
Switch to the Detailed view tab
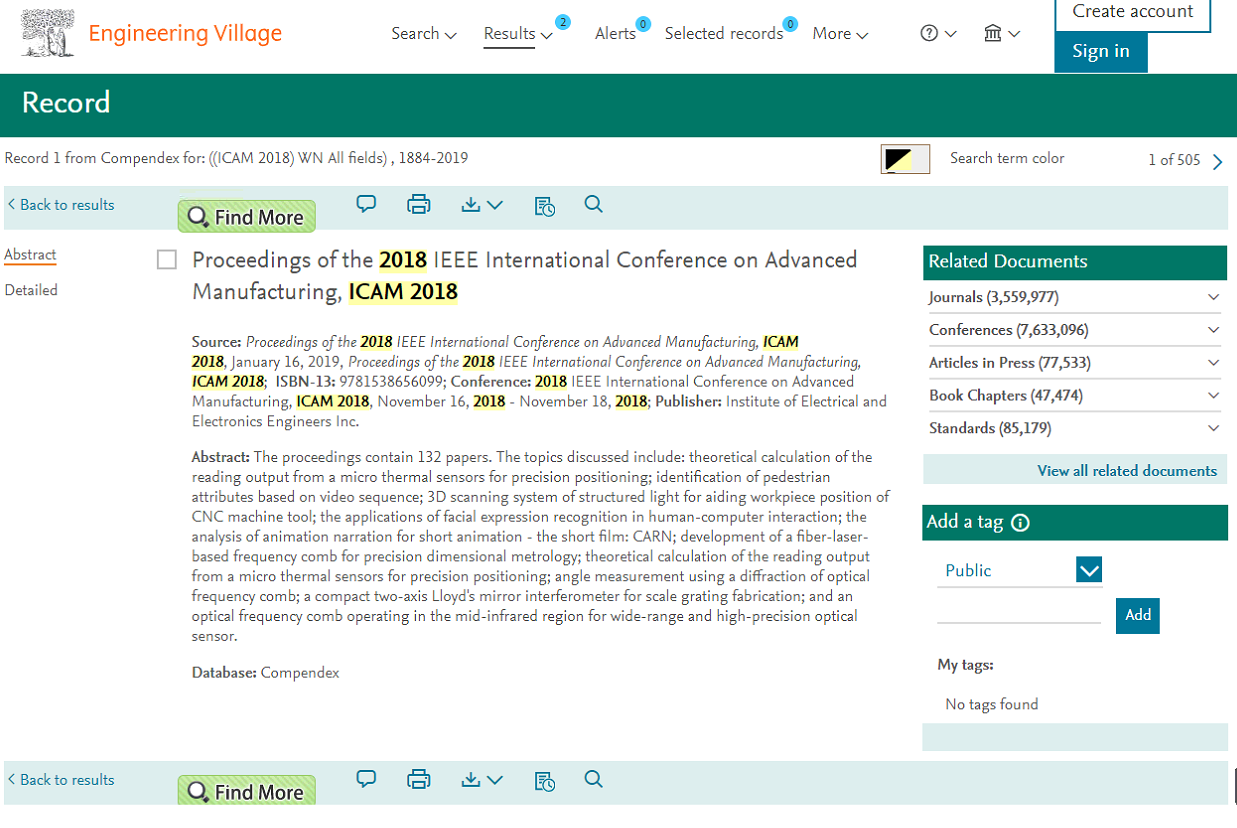click(31, 290)
